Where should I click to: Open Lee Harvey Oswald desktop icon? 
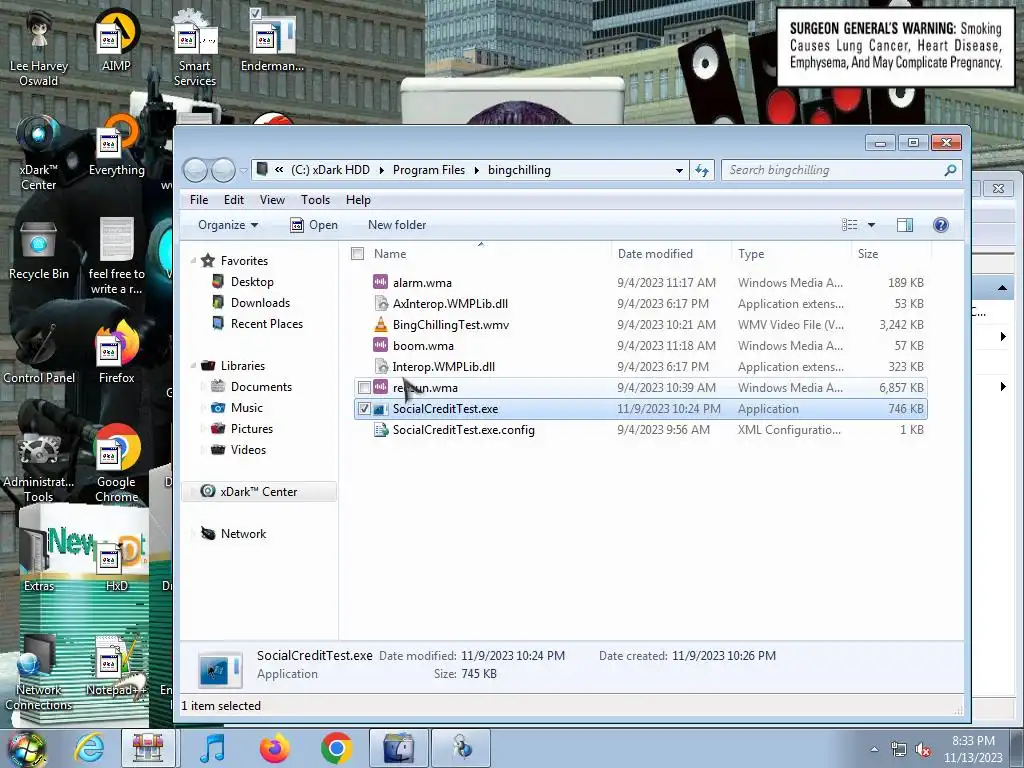39,48
